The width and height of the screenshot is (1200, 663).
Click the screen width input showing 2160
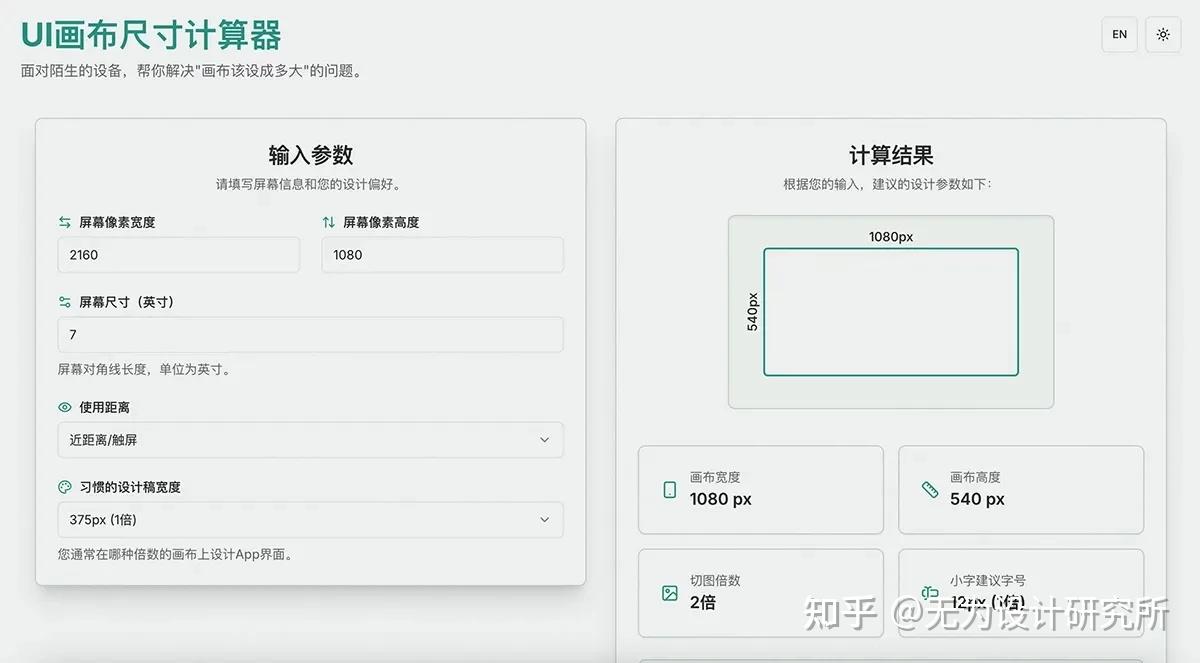[178, 254]
